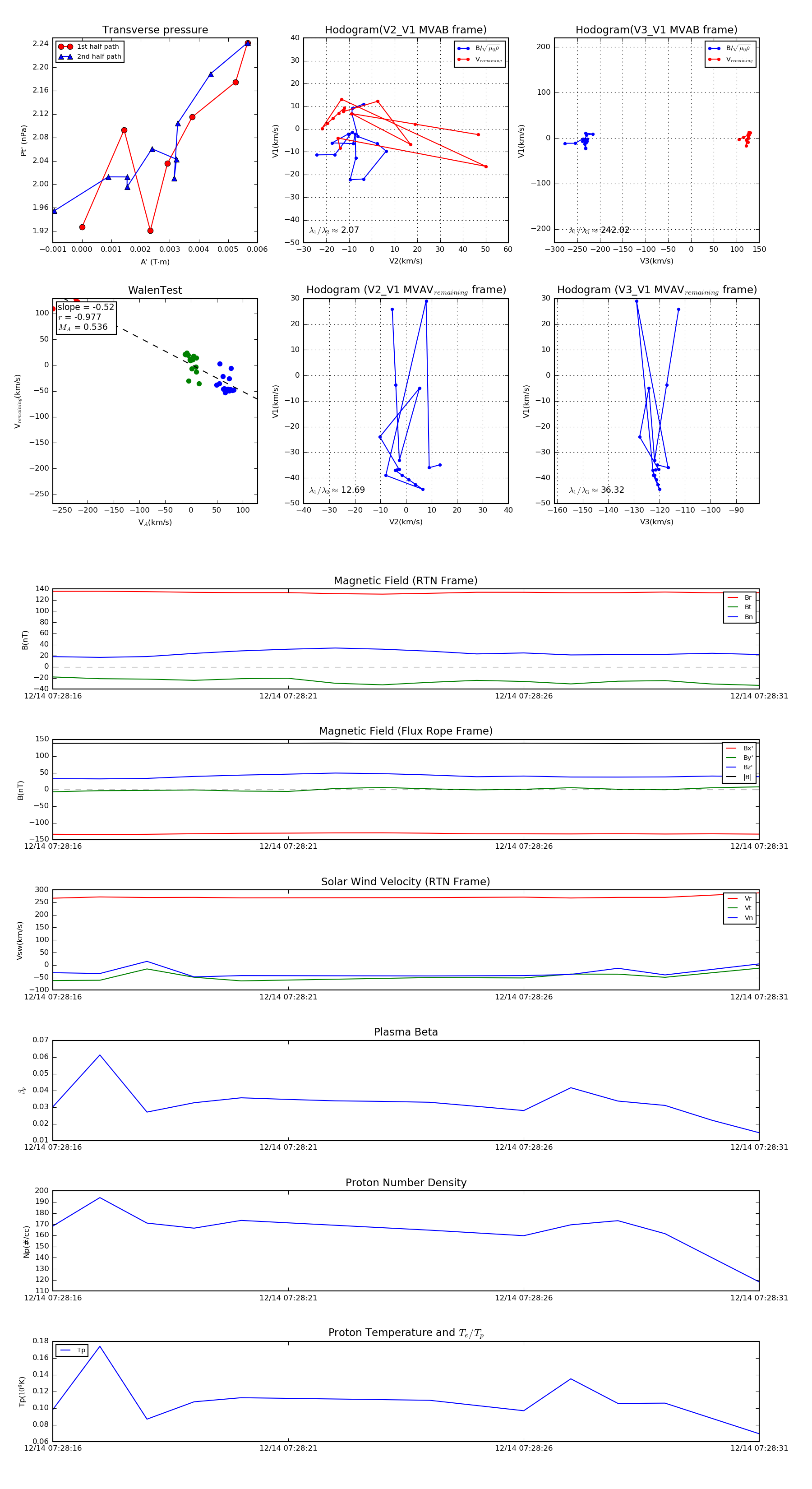Click the 'Proton Temperature and Te/Tp' title

pyautogui.click(x=406, y=1333)
